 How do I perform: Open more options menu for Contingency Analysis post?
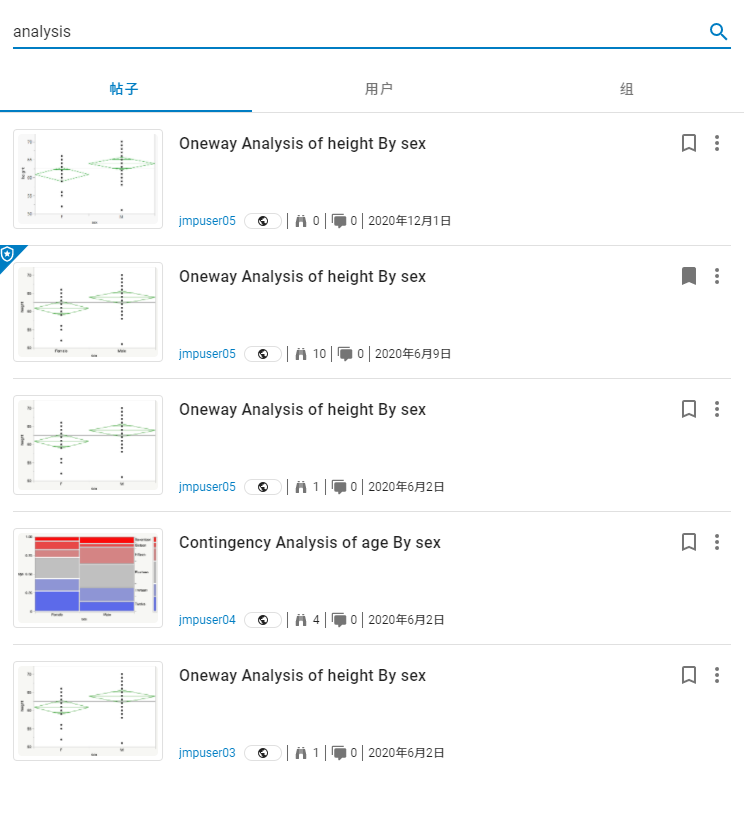pos(717,542)
